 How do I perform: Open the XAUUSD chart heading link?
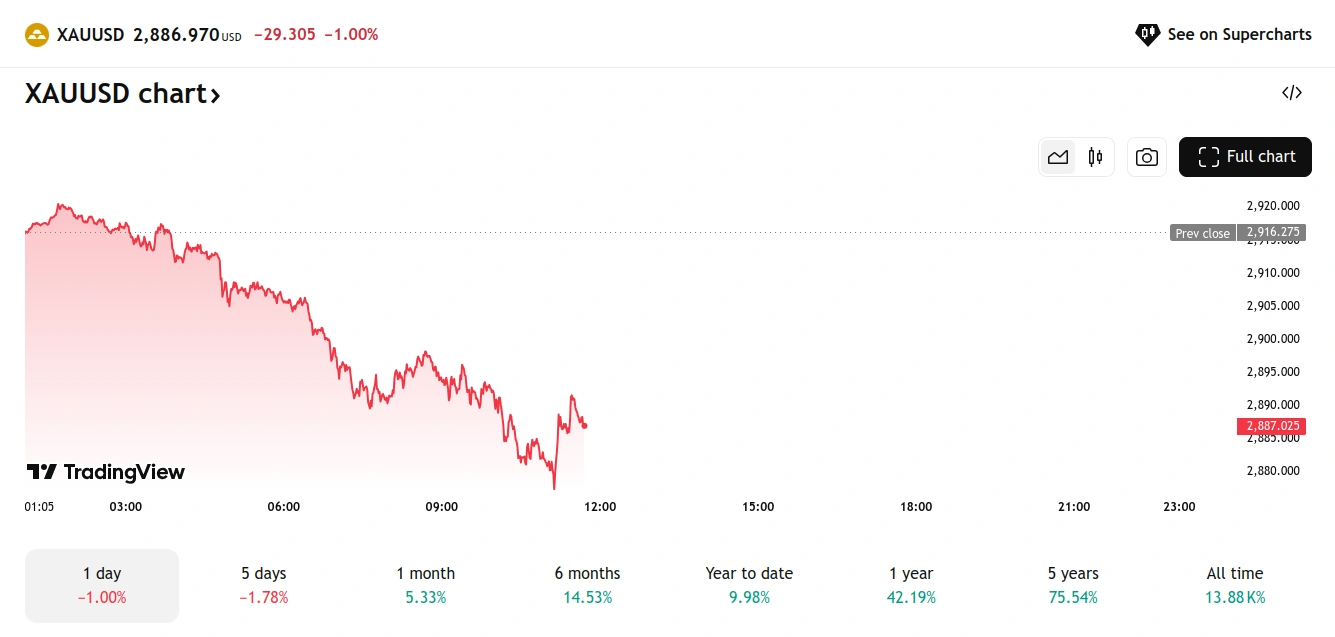(x=122, y=94)
